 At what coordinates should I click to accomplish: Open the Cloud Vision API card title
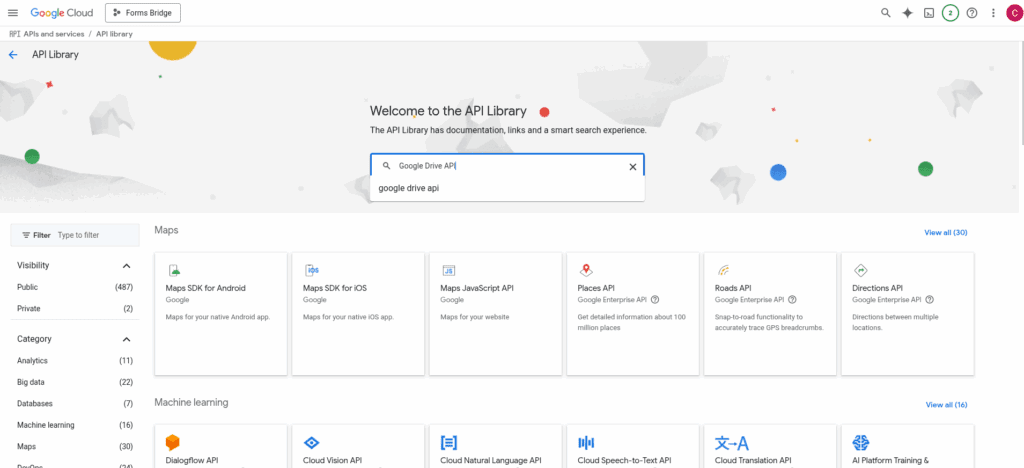coord(332,460)
